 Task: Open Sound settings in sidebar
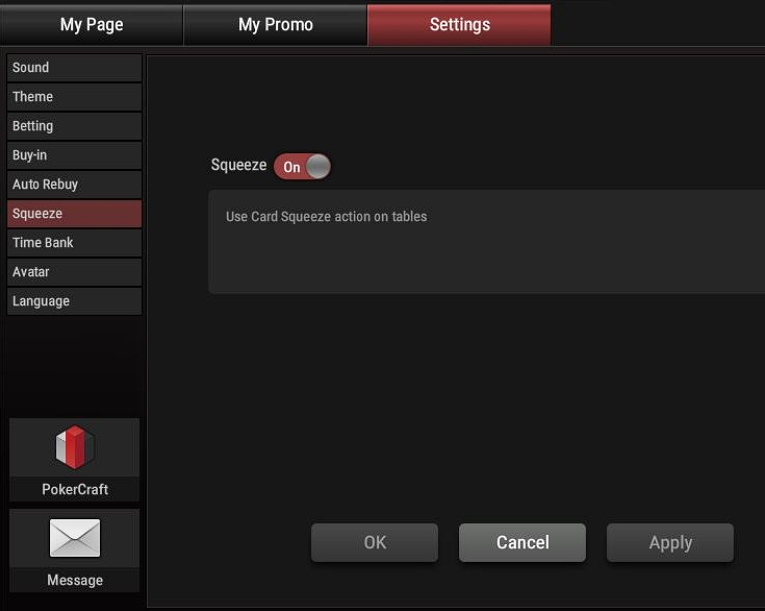[74, 67]
